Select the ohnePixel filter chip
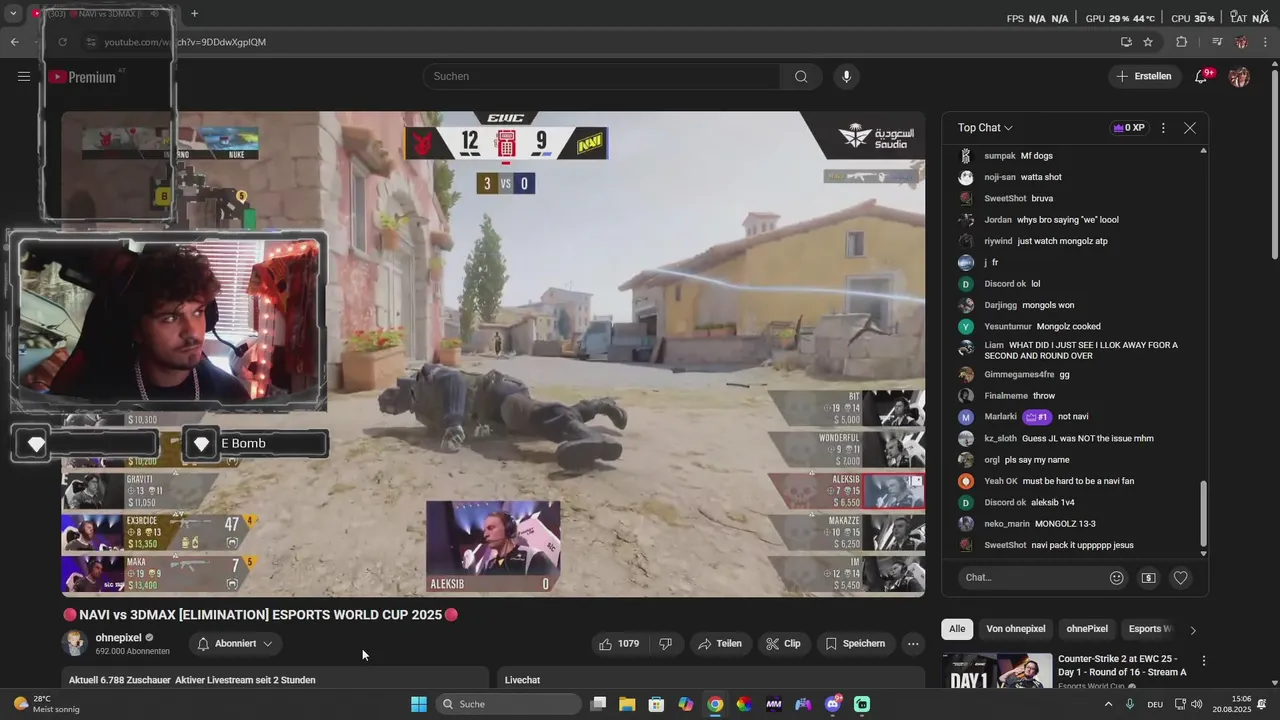The image size is (1280, 720). point(1087,629)
